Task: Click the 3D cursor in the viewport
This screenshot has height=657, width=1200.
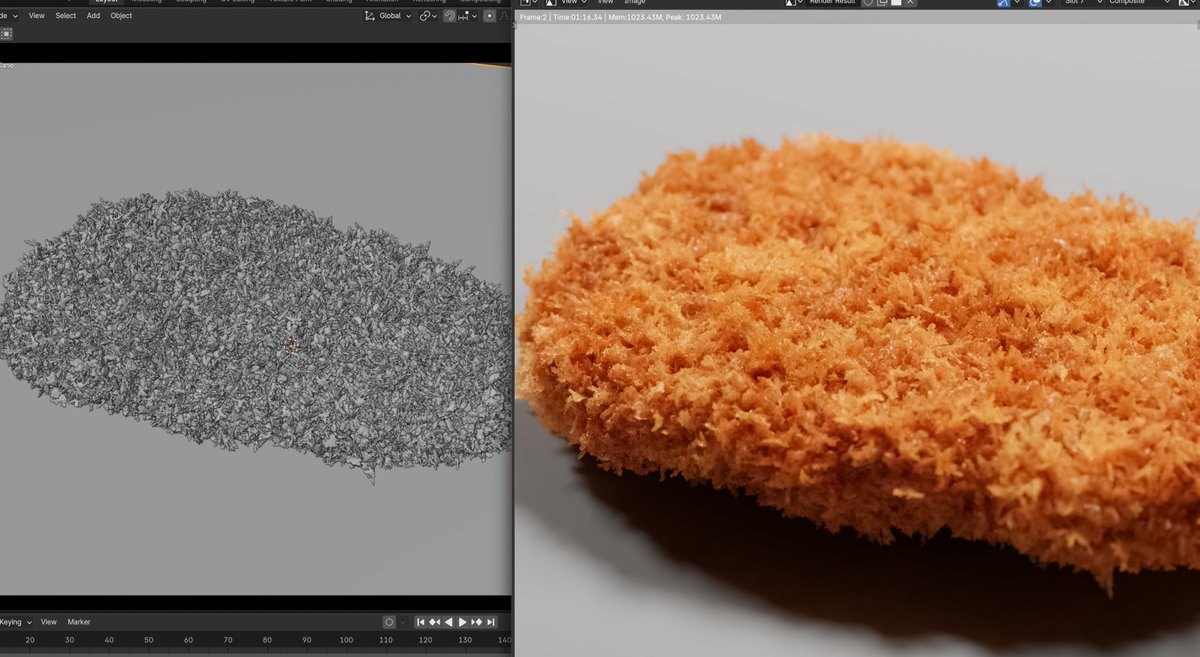Action: tap(291, 346)
